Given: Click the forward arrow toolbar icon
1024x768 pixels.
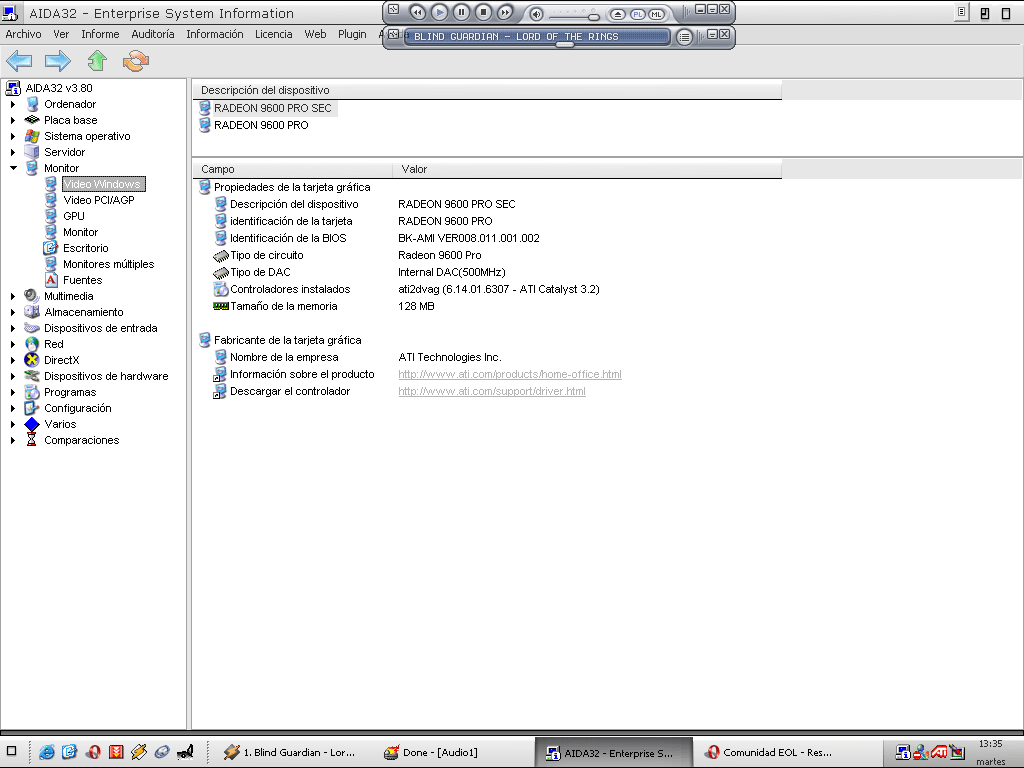Looking at the screenshot, I should pyautogui.click(x=57, y=61).
